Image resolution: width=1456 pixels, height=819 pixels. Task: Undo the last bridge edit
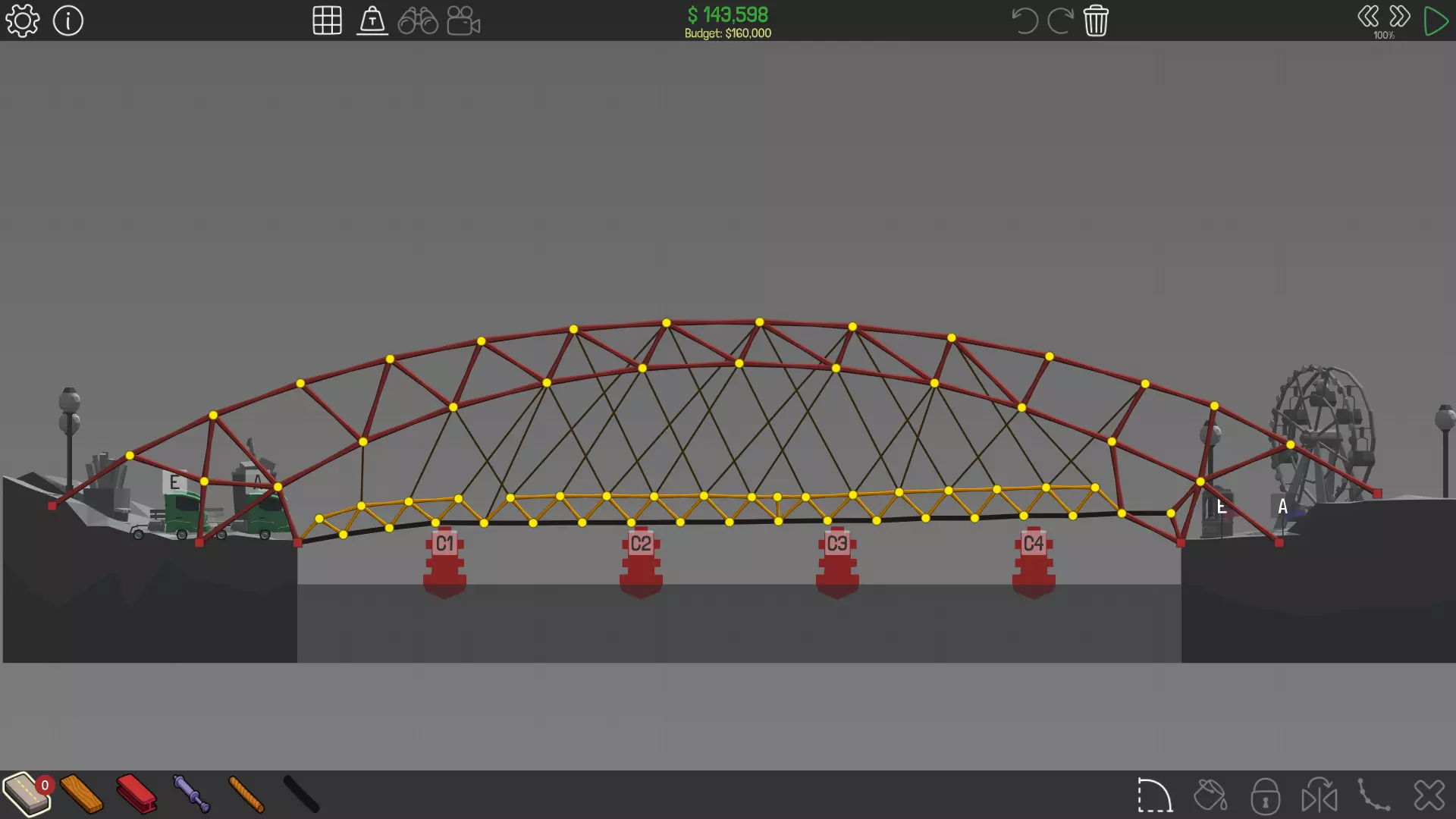click(1025, 20)
